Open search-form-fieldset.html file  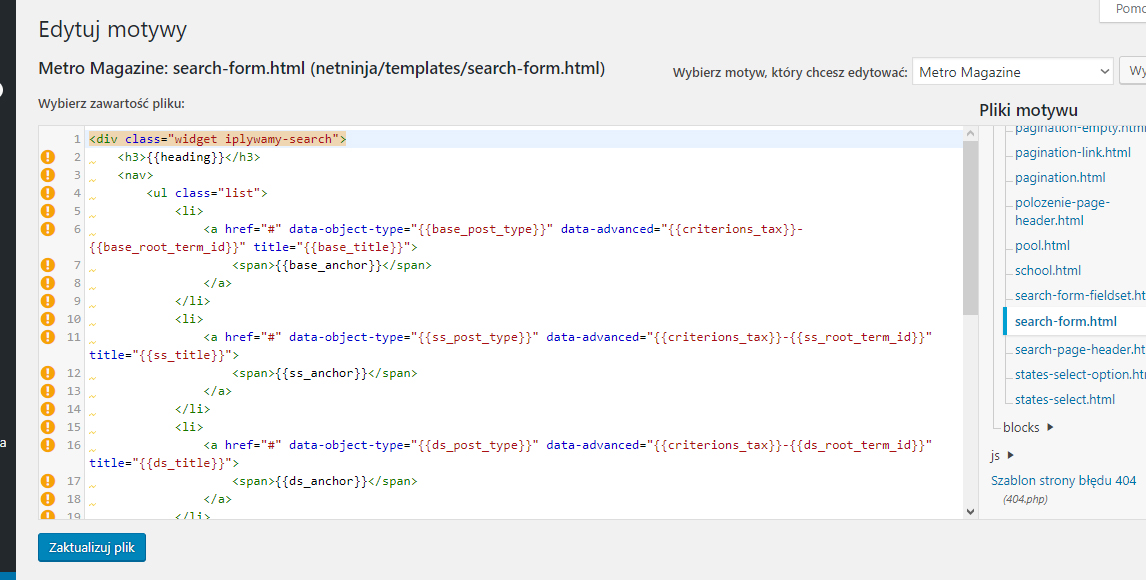[x=1080, y=295]
